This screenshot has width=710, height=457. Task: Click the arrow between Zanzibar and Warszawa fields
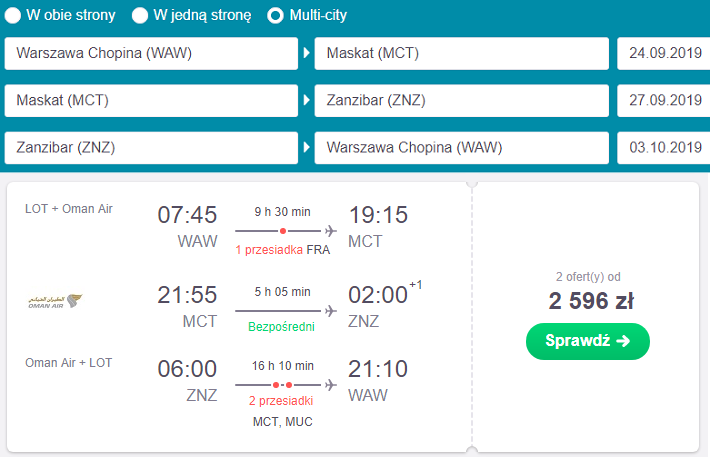pyautogui.click(x=306, y=147)
